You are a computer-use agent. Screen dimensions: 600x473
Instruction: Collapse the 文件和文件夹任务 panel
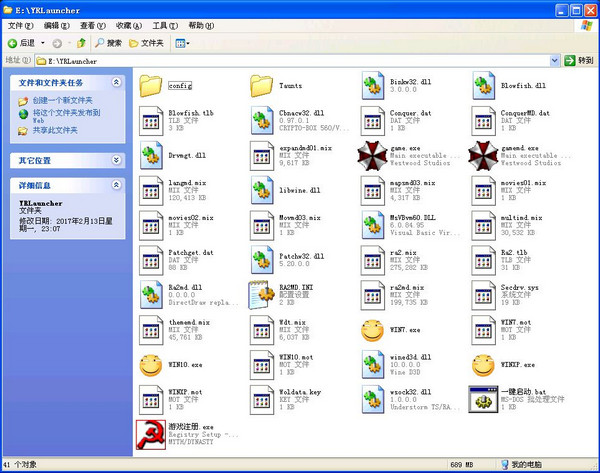[116, 82]
